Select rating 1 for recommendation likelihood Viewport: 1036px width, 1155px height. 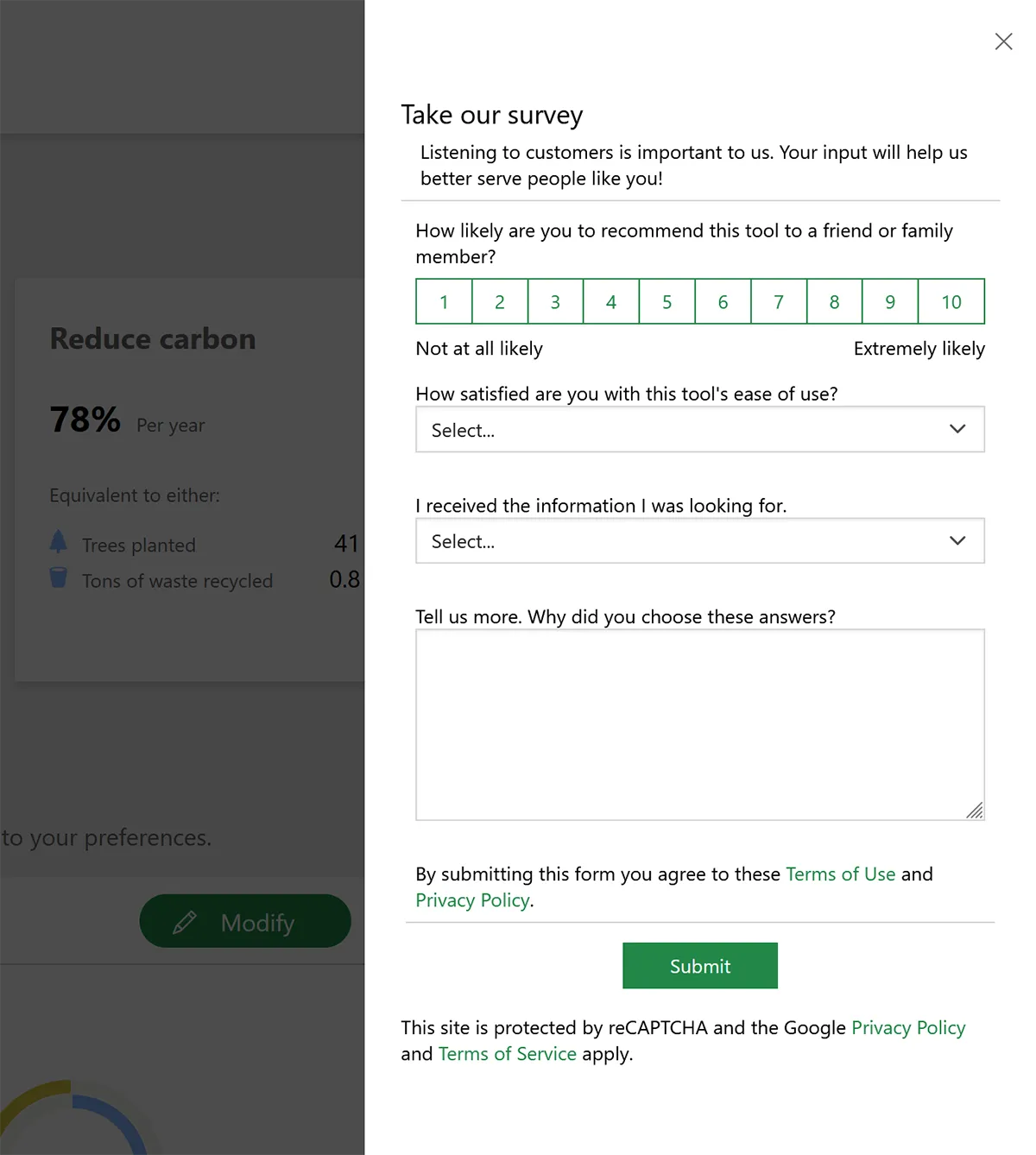click(444, 302)
